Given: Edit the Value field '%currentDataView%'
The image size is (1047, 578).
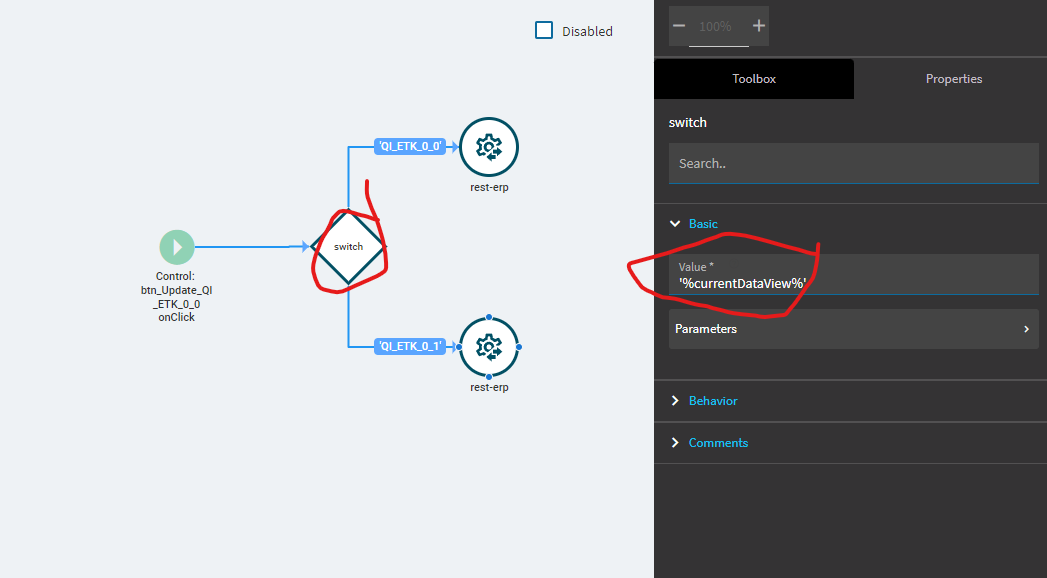Looking at the screenshot, I should click(853, 274).
